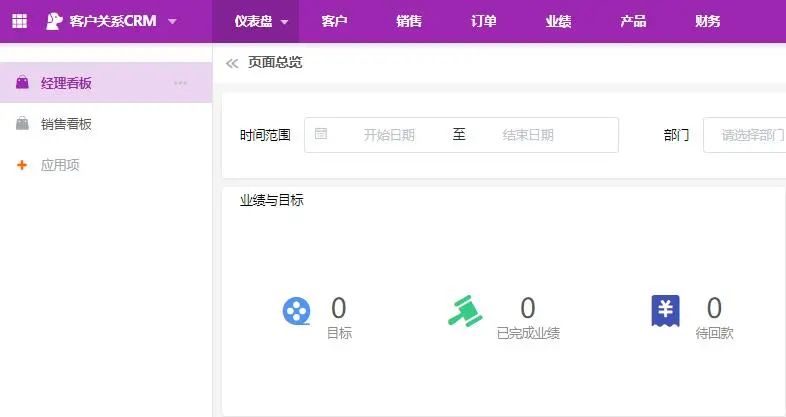Image resolution: width=786 pixels, height=417 pixels.
Task: Click the CRM dog logo icon
Action: 54,21
